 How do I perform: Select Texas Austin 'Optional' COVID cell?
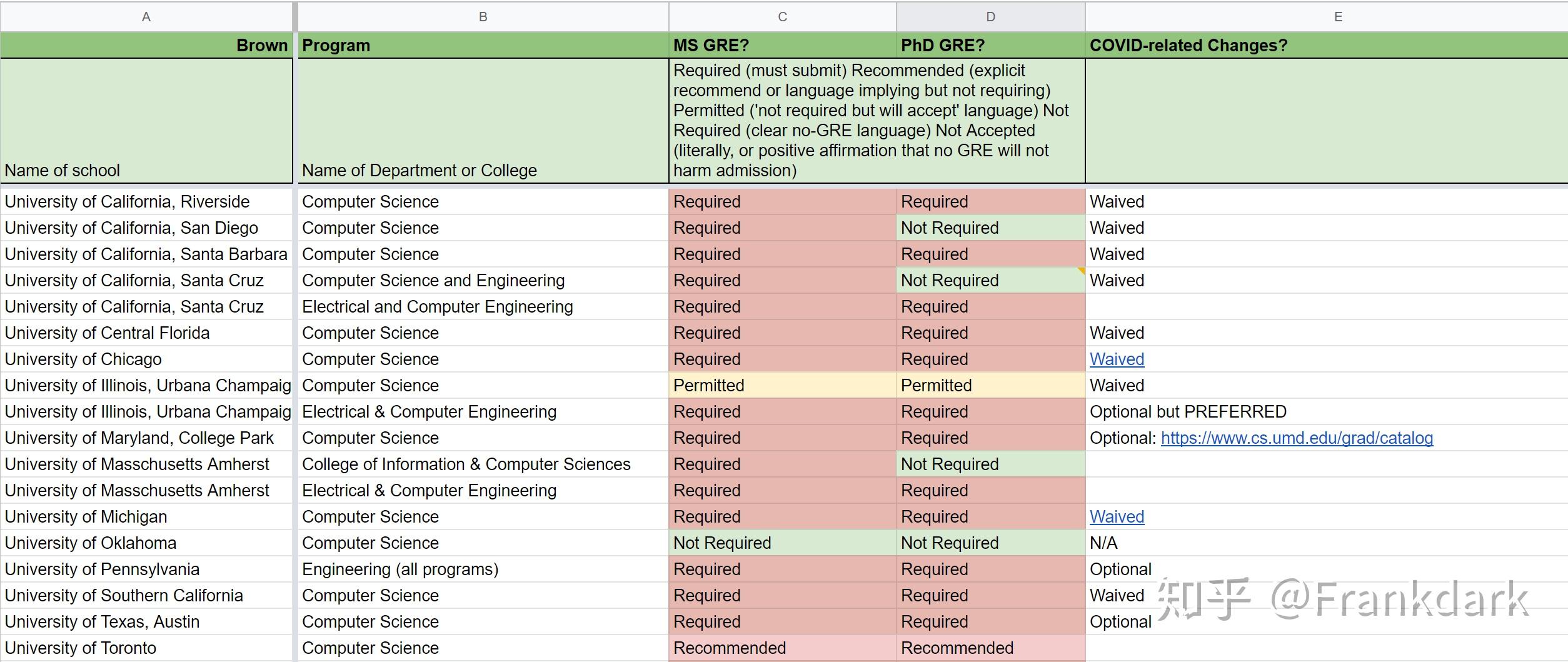point(1327,622)
